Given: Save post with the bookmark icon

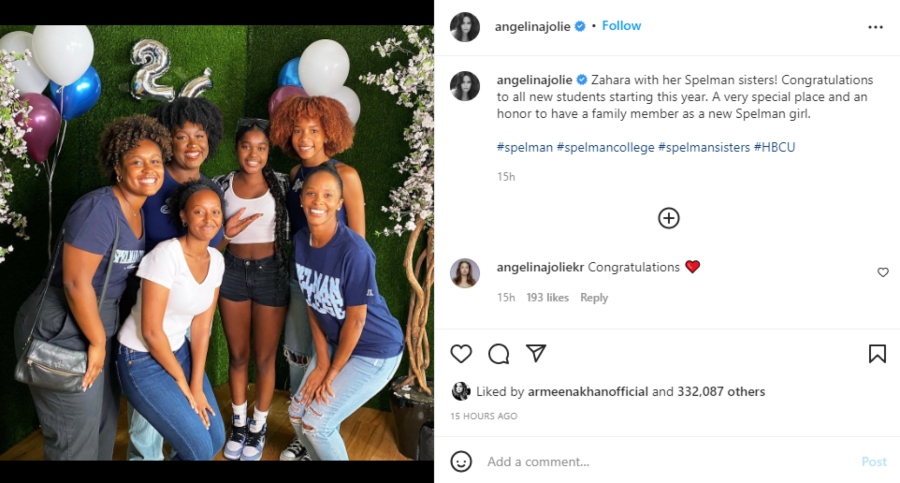Looking at the screenshot, I should (877, 353).
